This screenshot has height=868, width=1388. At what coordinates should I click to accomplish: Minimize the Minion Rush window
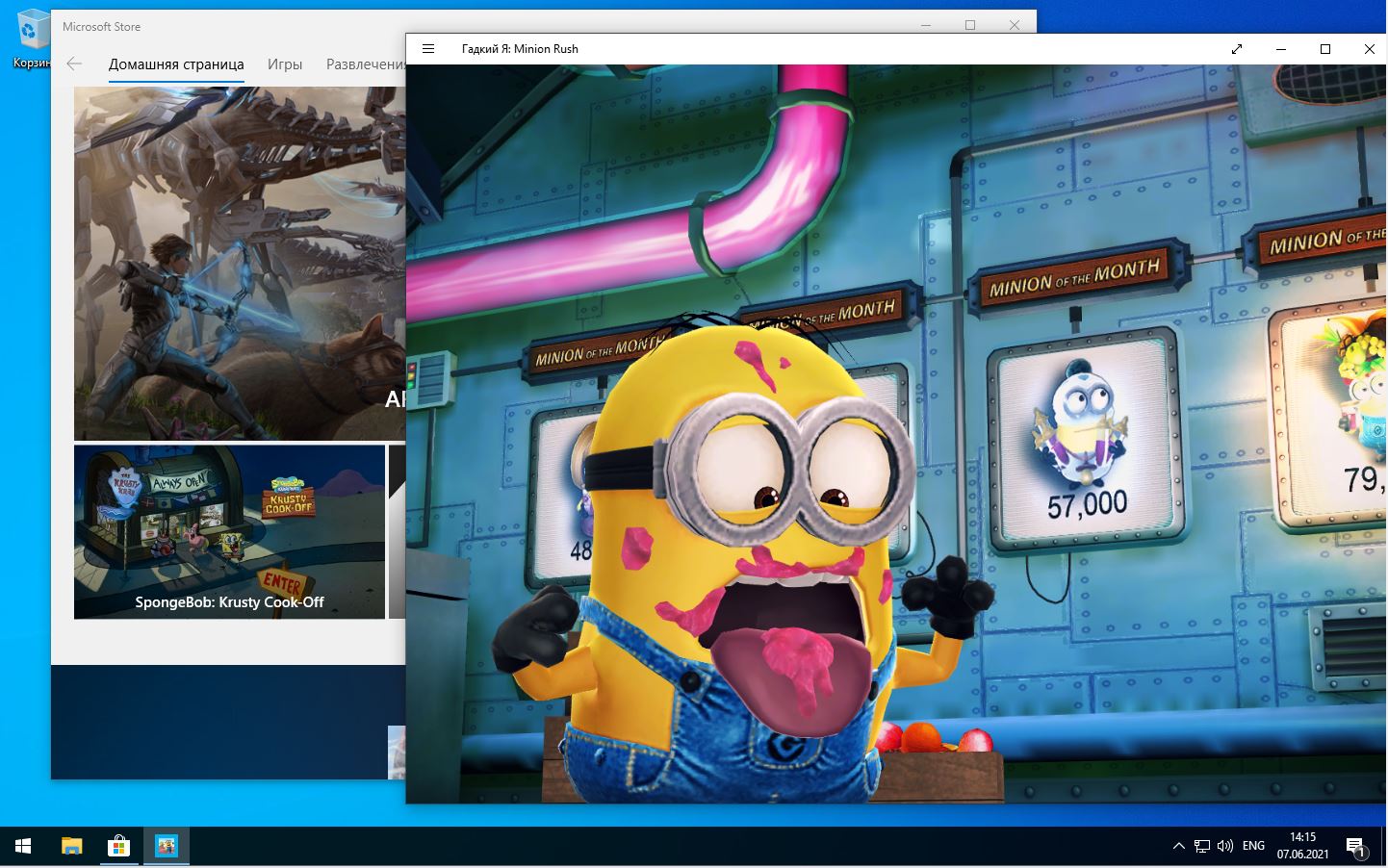click(1281, 49)
